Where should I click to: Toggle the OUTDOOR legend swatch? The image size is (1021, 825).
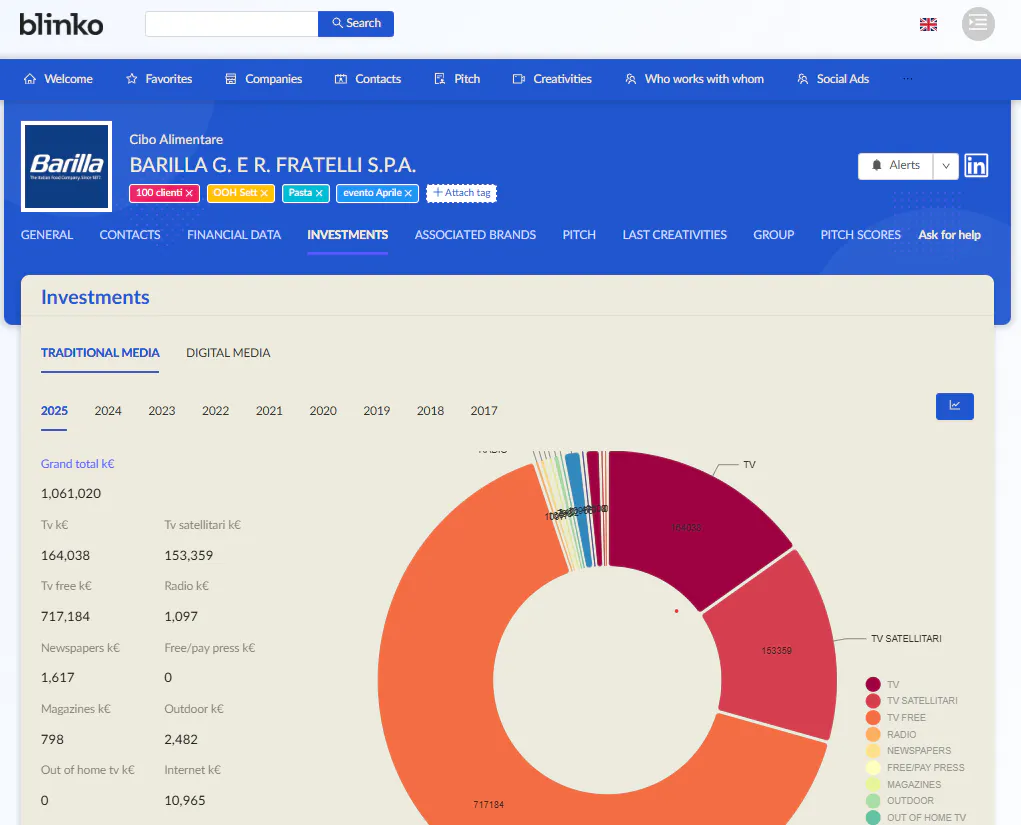873,801
